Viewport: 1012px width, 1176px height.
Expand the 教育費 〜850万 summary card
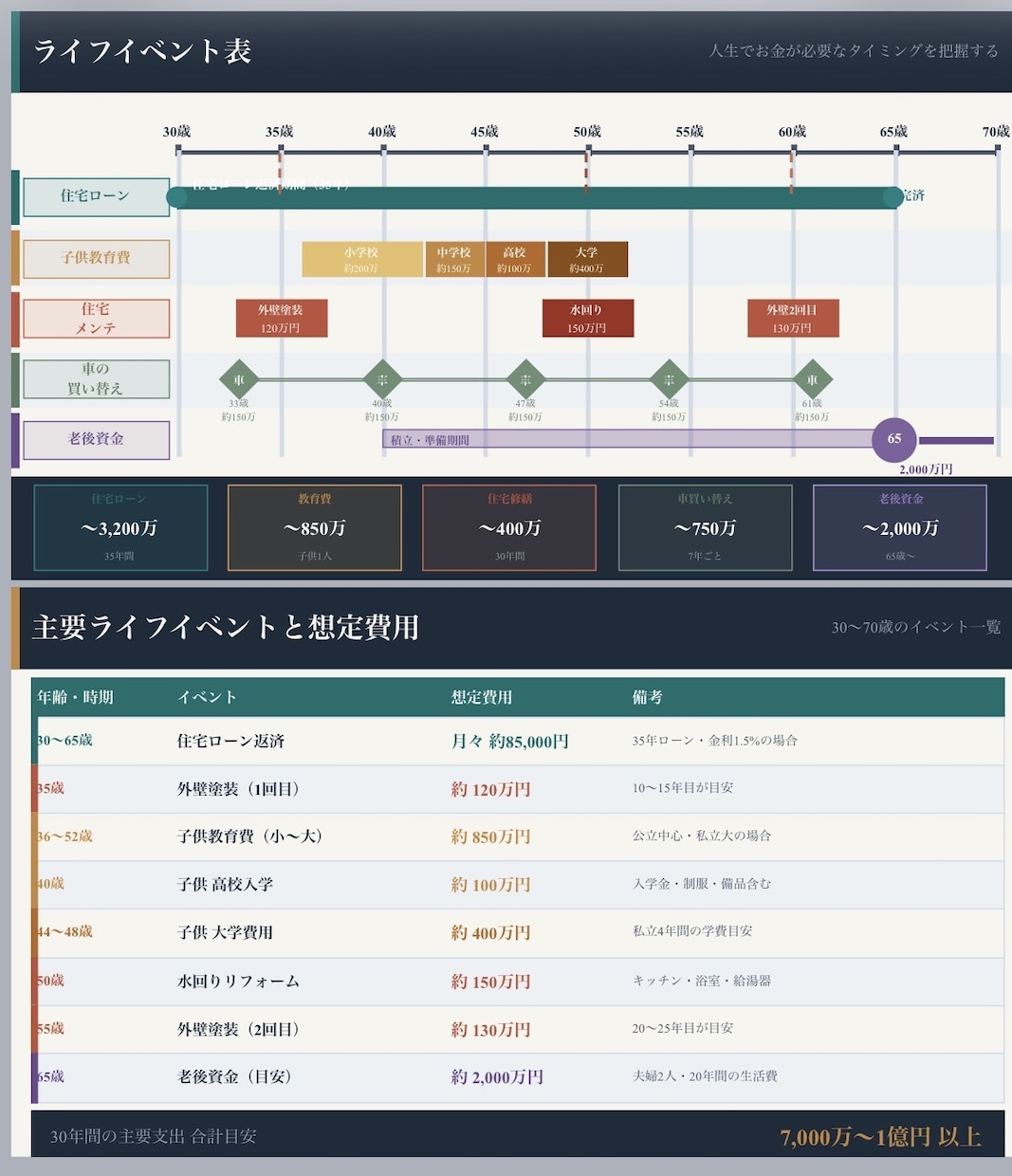point(314,527)
